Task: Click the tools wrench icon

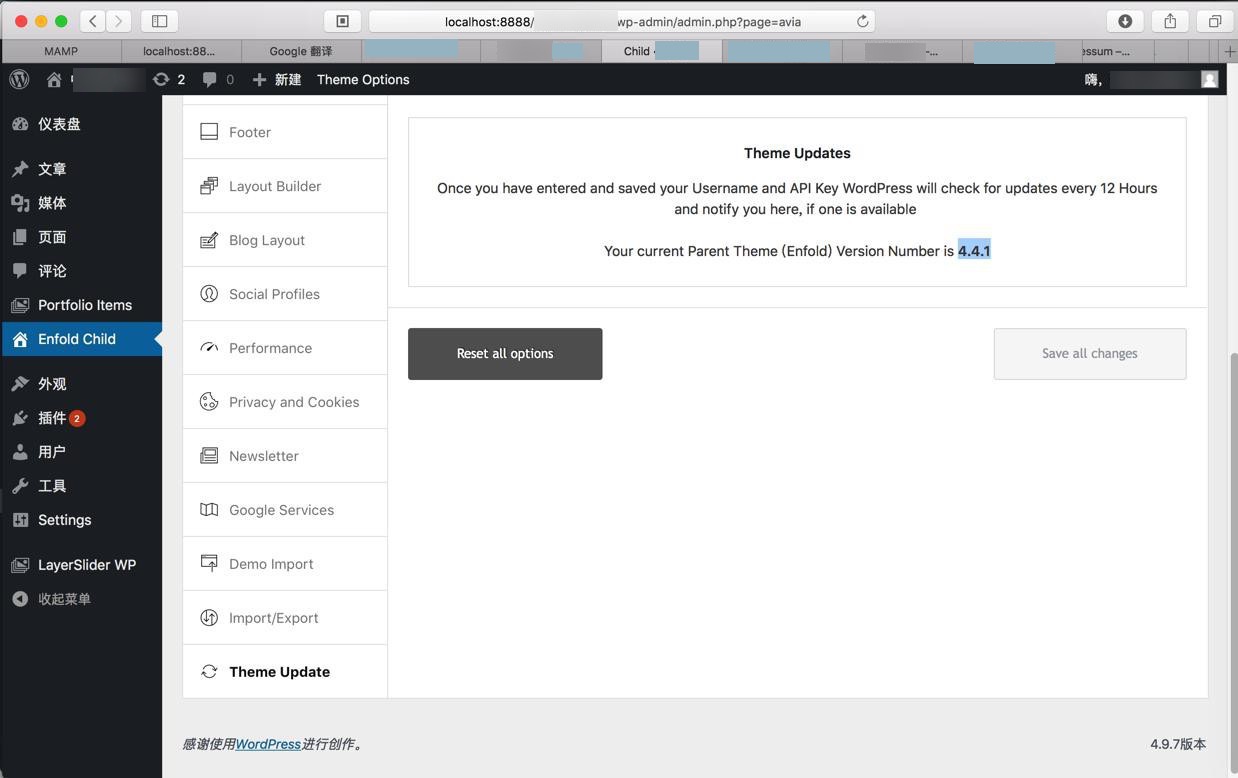Action: coord(20,486)
